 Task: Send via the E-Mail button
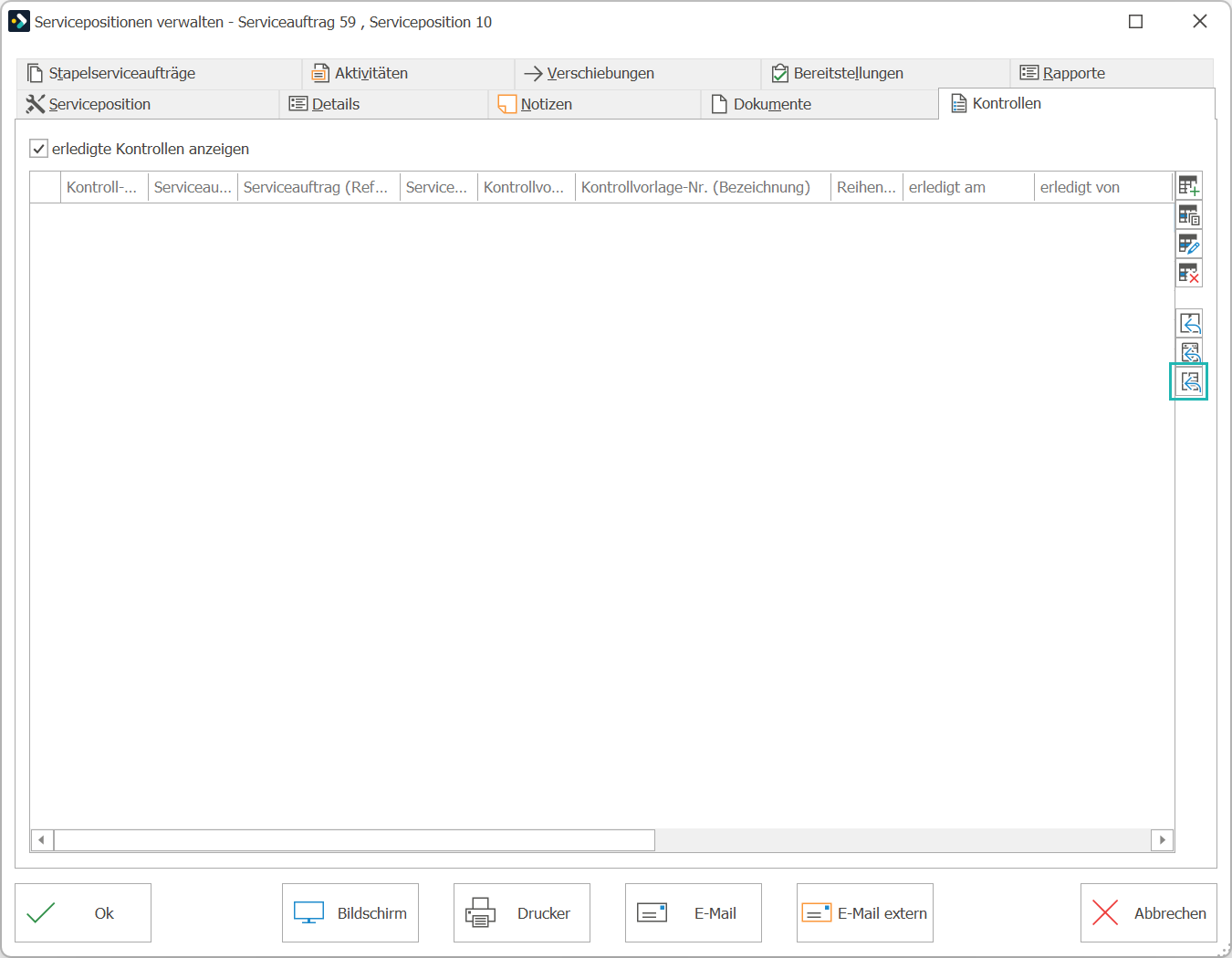(694, 912)
